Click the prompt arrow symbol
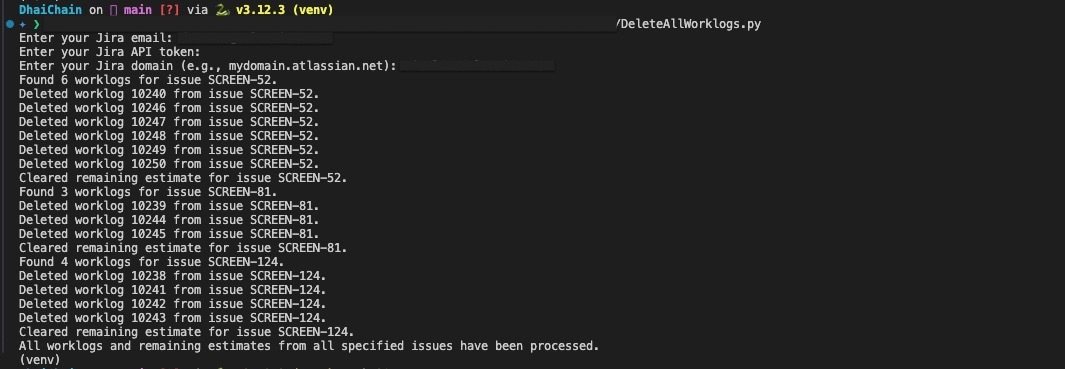This screenshot has height=369, width=1065. click(37, 24)
